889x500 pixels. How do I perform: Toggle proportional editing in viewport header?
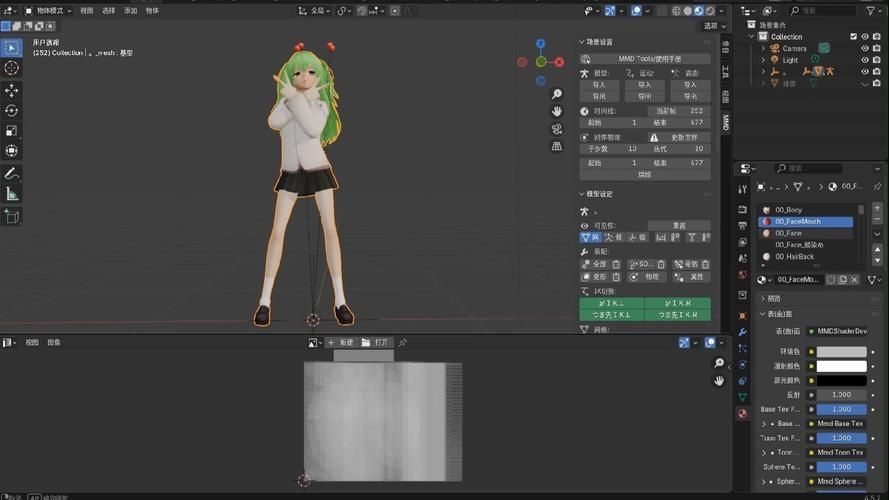tap(395, 11)
